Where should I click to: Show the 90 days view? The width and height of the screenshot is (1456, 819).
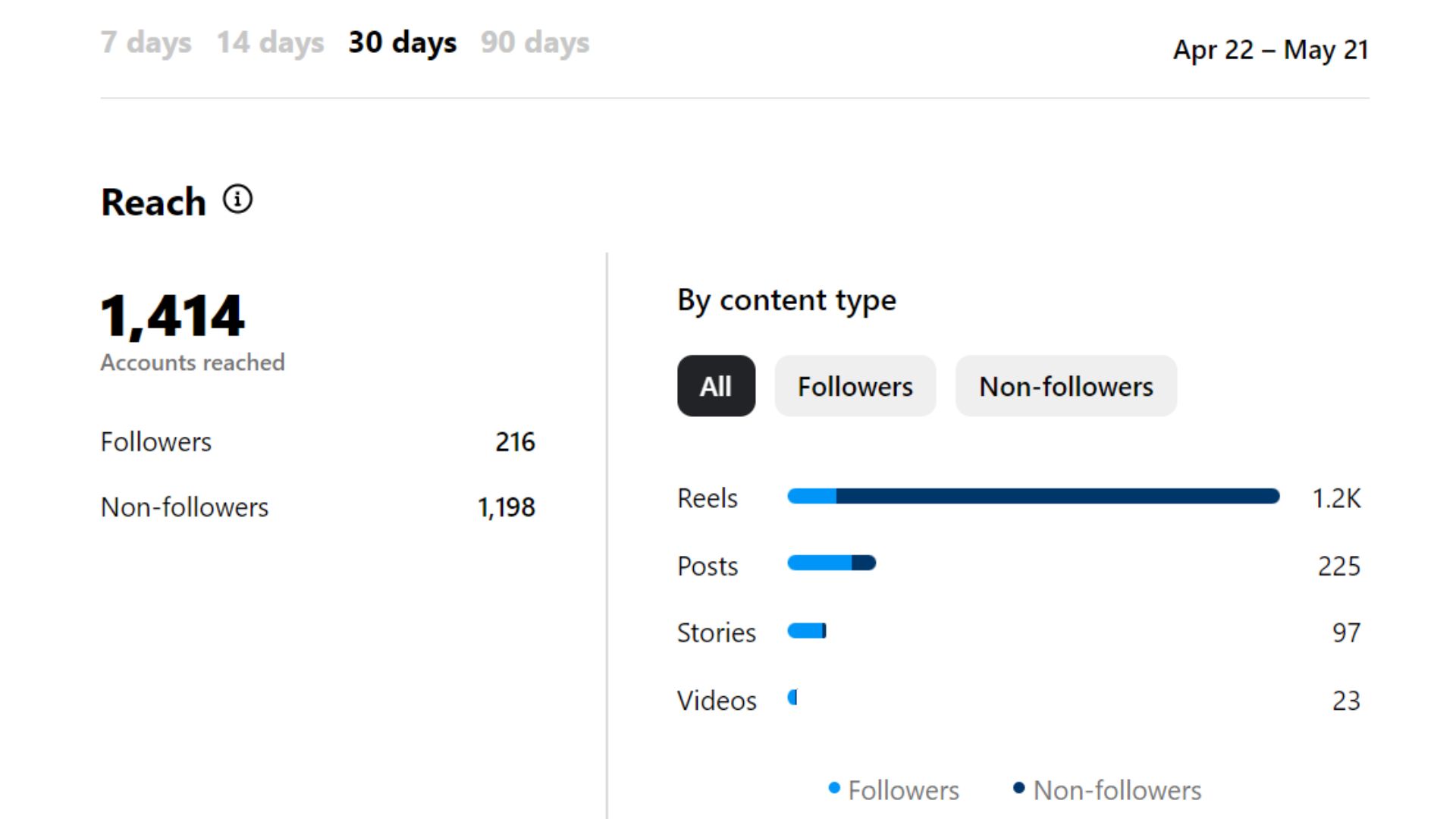535,42
